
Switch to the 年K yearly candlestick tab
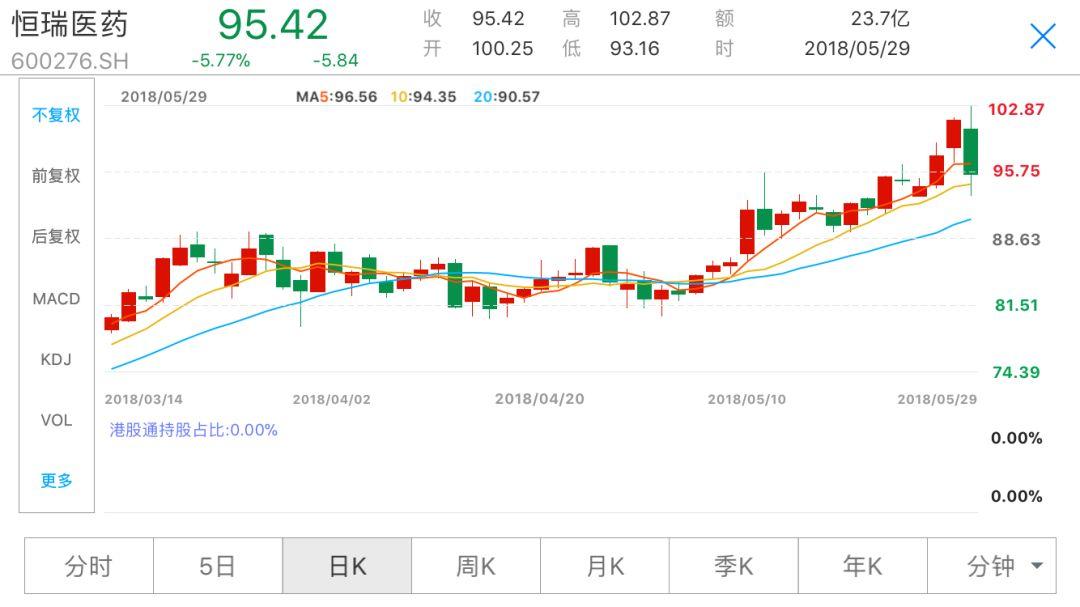[x=862, y=566]
